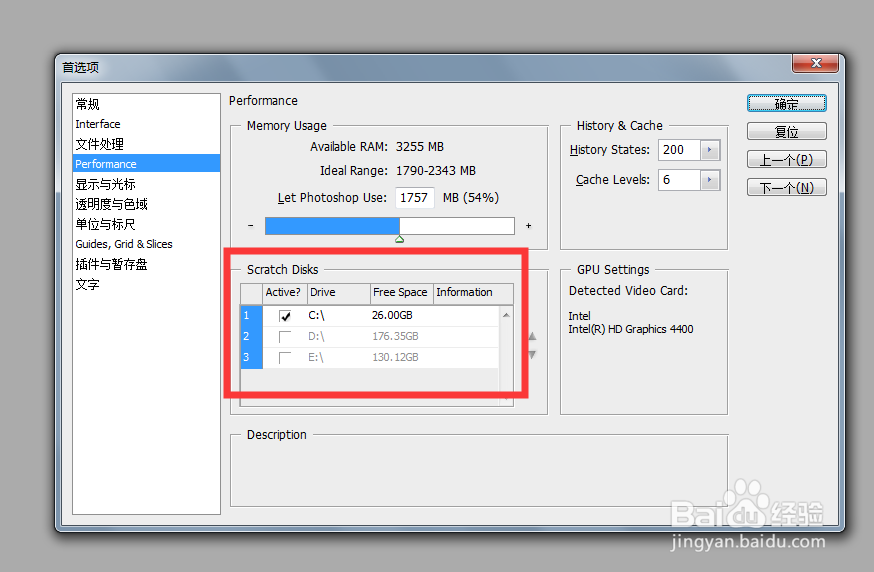The width and height of the screenshot is (874, 572).
Task: Click the History States value field
Action: pyautogui.click(x=679, y=149)
